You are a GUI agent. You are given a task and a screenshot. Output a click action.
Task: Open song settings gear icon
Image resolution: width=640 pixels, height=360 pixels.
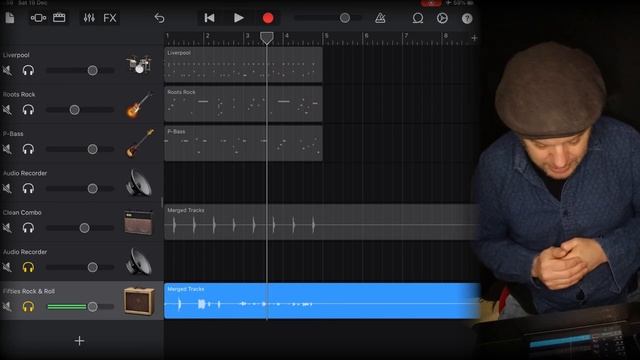coord(442,18)
